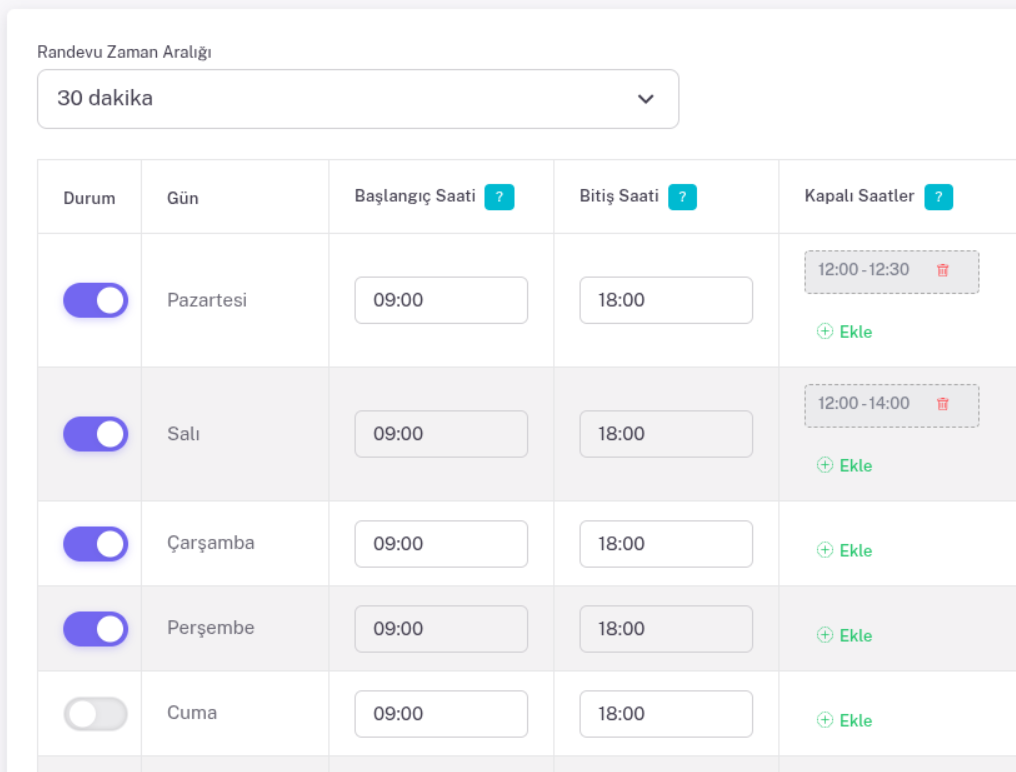Add a closed hour for Perşembe
The image size is (1016, 772).
[845, 636]
